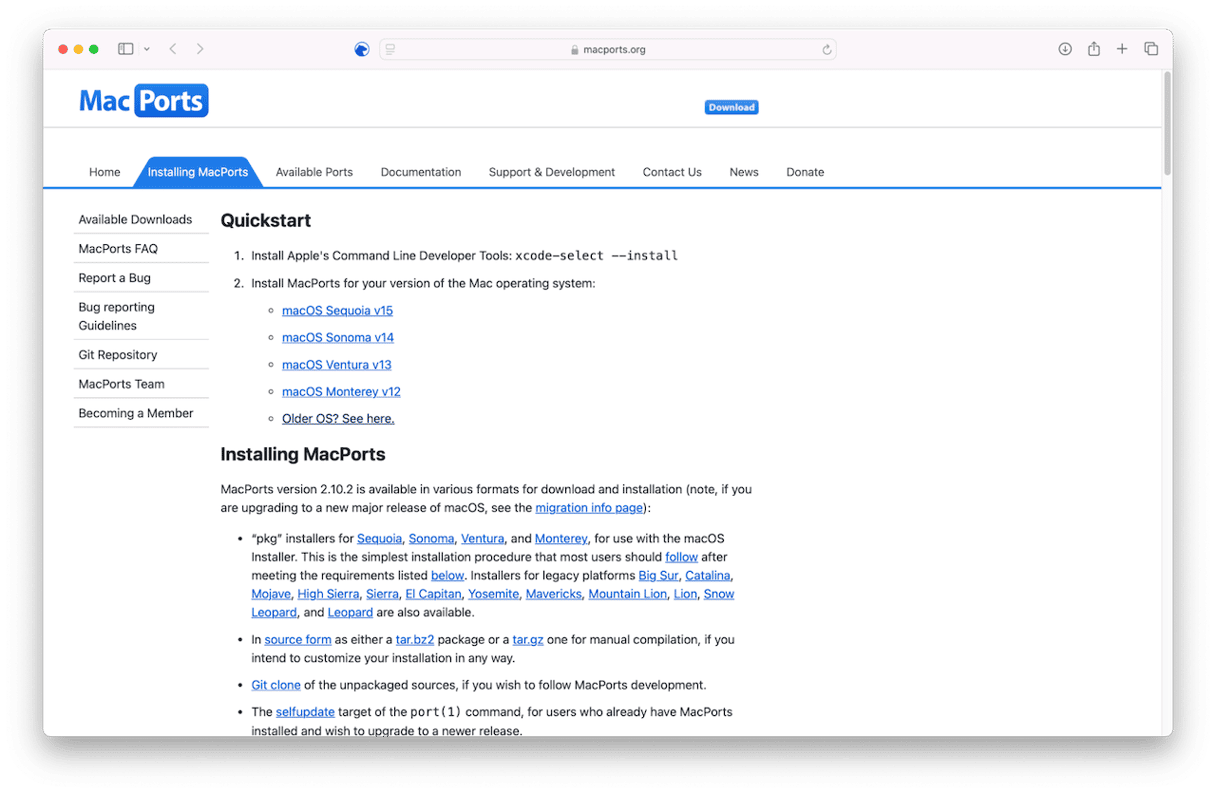The width and height of the screenshot is (1216, 794).
Task: Click the Ventura pkg installer link
Action: click(482, 538)
